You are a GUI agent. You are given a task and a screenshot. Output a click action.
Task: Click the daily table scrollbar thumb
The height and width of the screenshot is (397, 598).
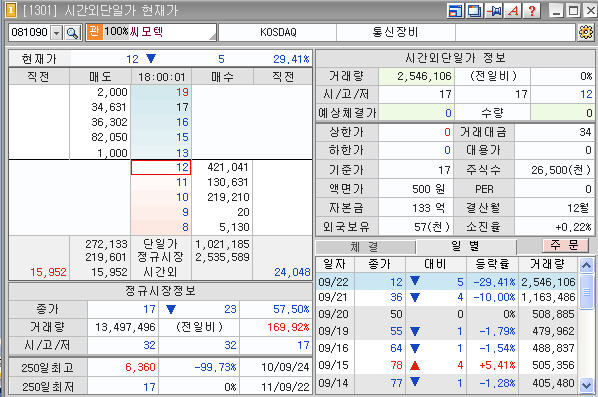[x=586, y=292]
